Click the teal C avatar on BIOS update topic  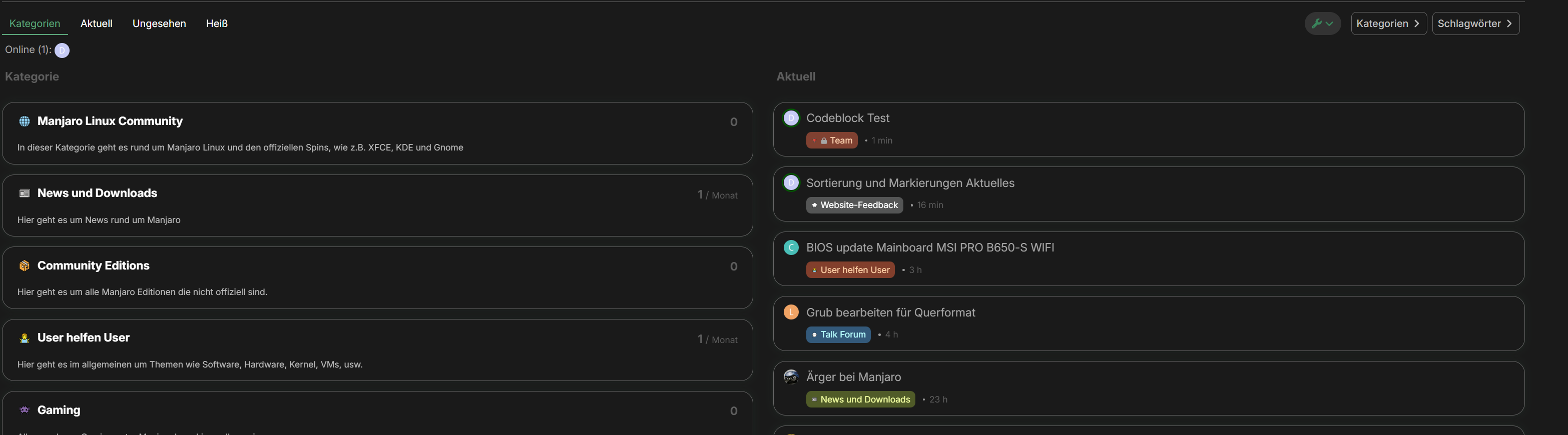coord(791,247)
